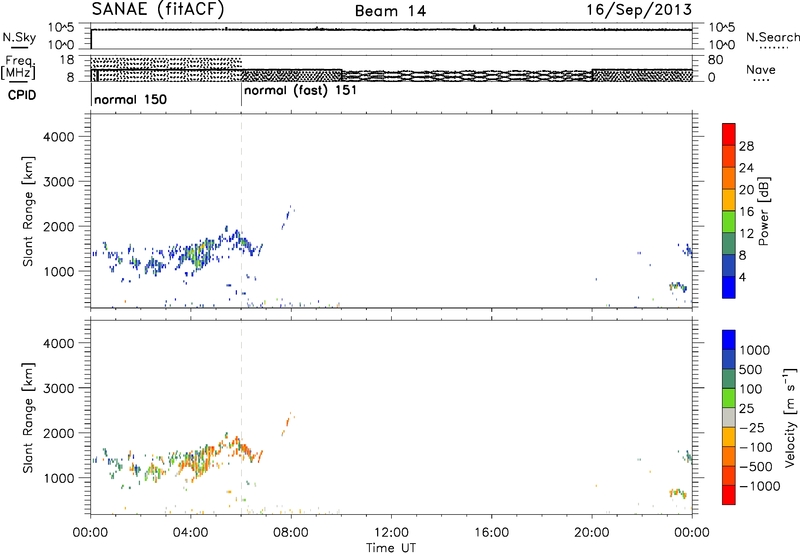Click the "80" Nave tick label
800x554 pixels.
(x=715, y=60)
